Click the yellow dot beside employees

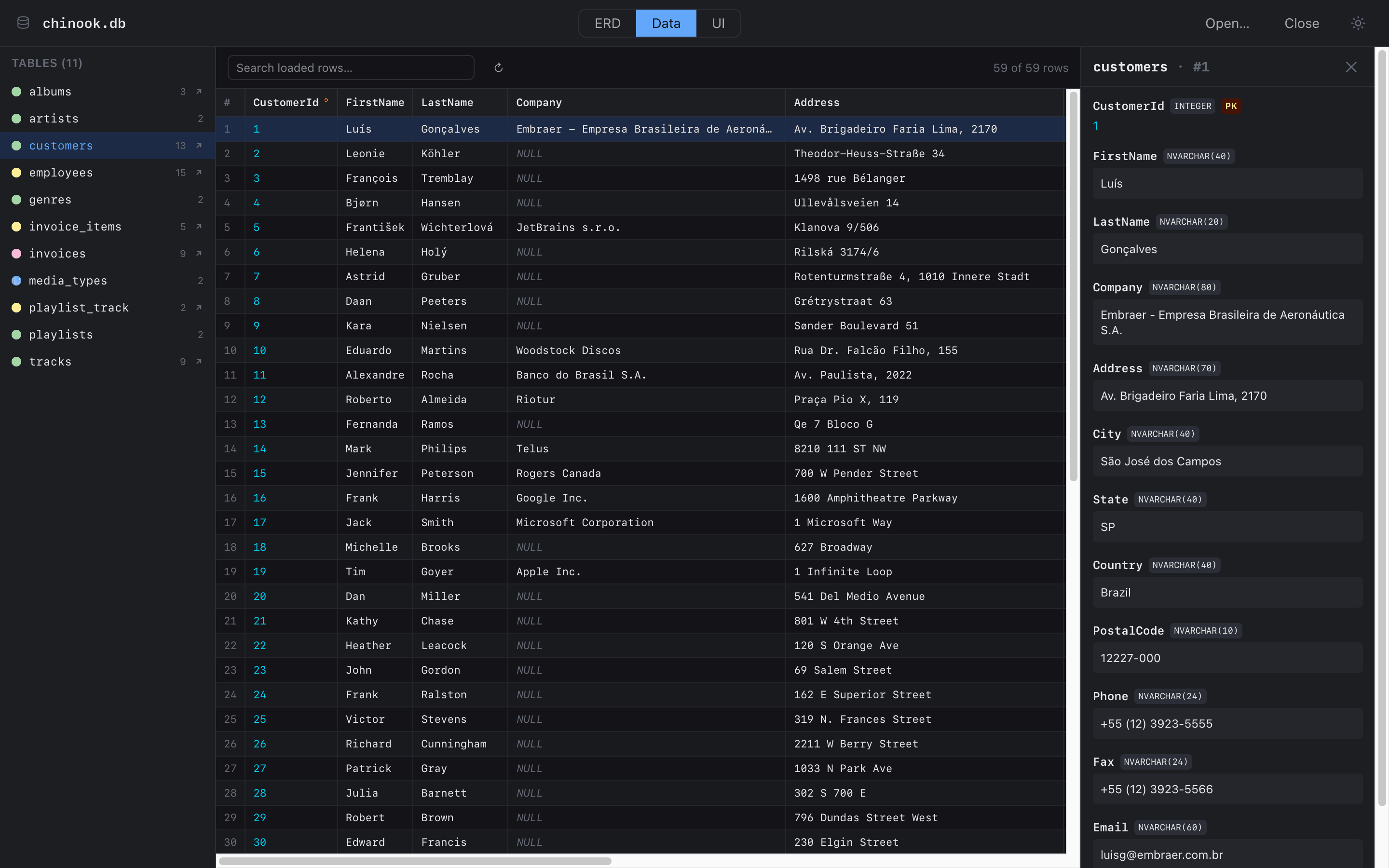coord(17,172)
